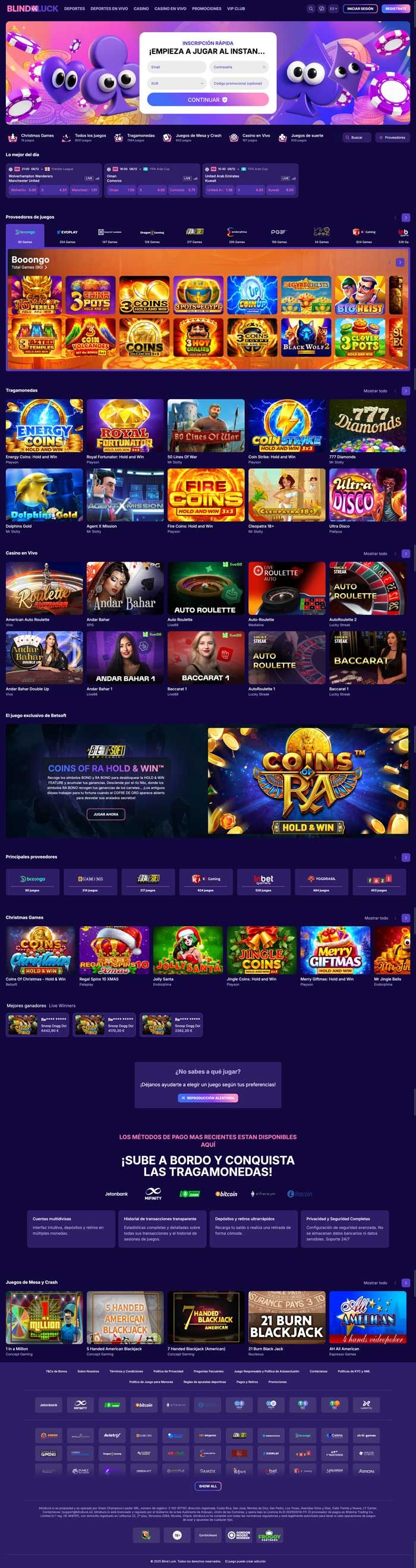The image size is (416, 1568).
Task: Click JUGAR AHORA for Coins of Ra
Action: point(106,815)
